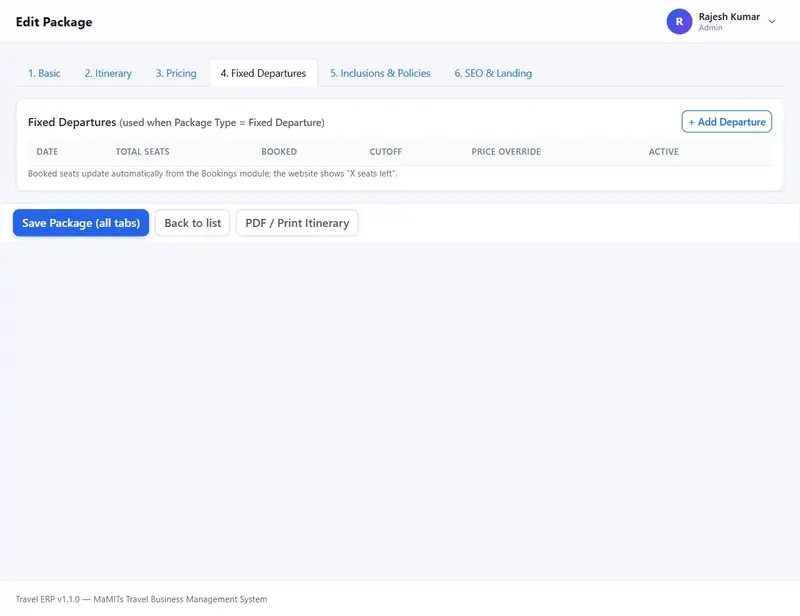800x616 pixels.
Task: Click the BOOKED column header
Action: (x=279, y=152)
